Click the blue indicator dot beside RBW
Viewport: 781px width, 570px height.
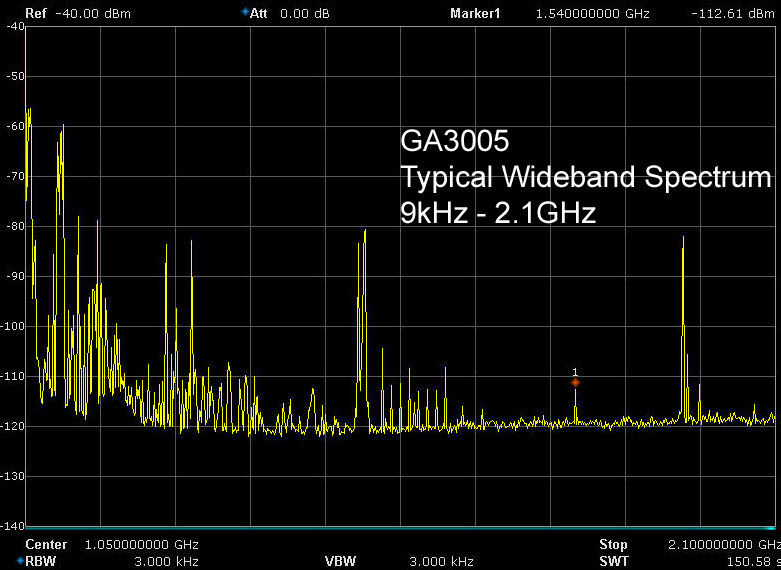tap(20, 561)
